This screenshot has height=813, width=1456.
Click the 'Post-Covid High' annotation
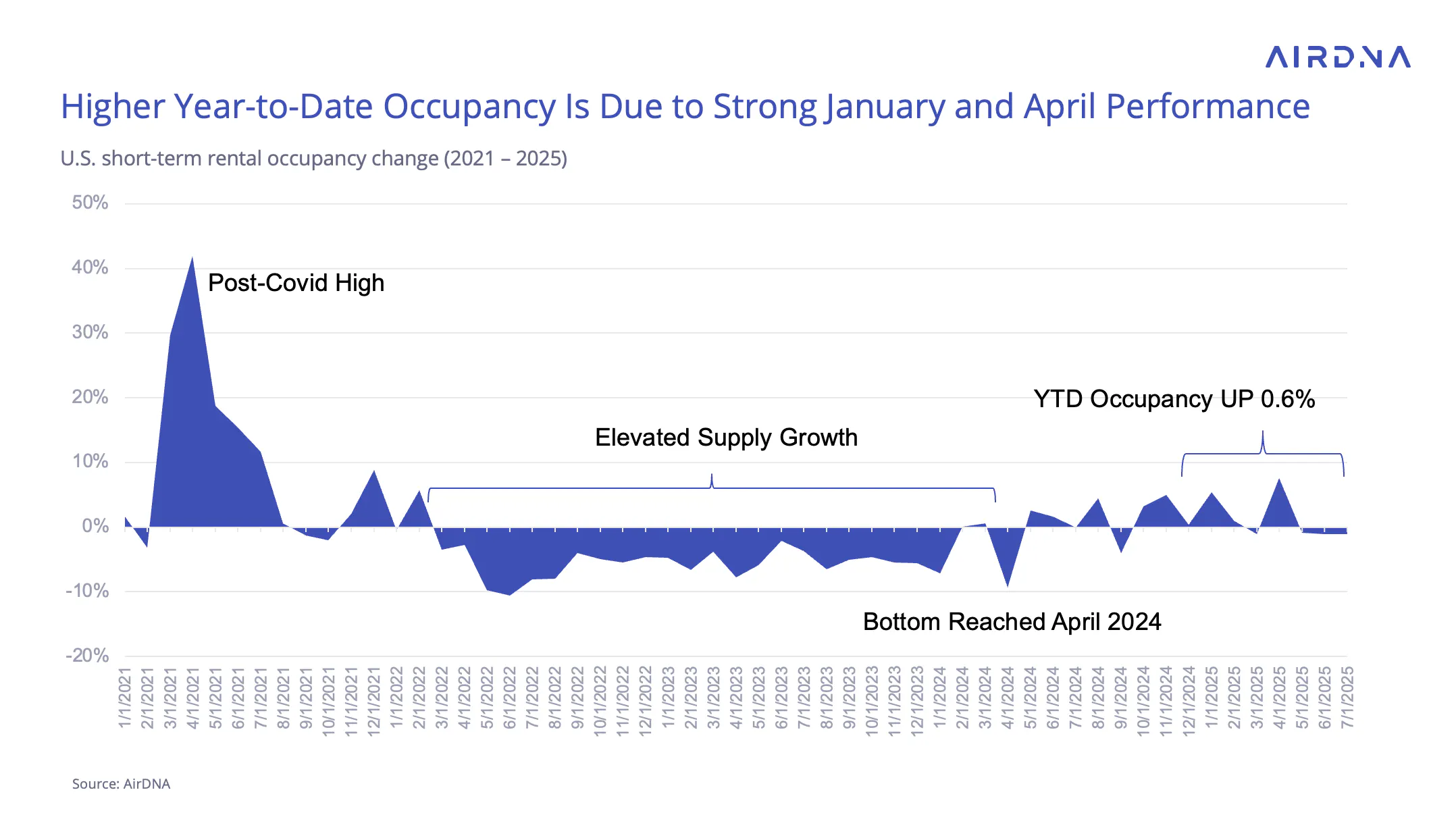(296, 283)
